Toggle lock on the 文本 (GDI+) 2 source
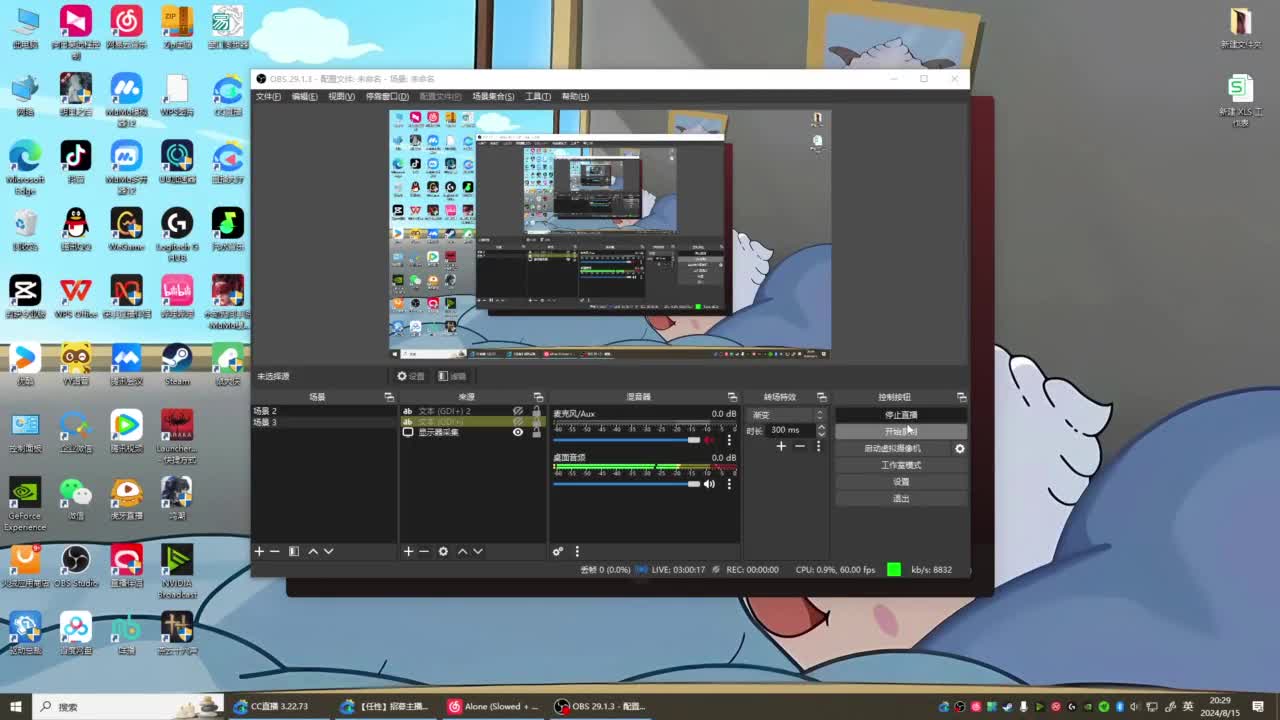The height and width of the screenshot is (720, 1280). tap(536, 411)
